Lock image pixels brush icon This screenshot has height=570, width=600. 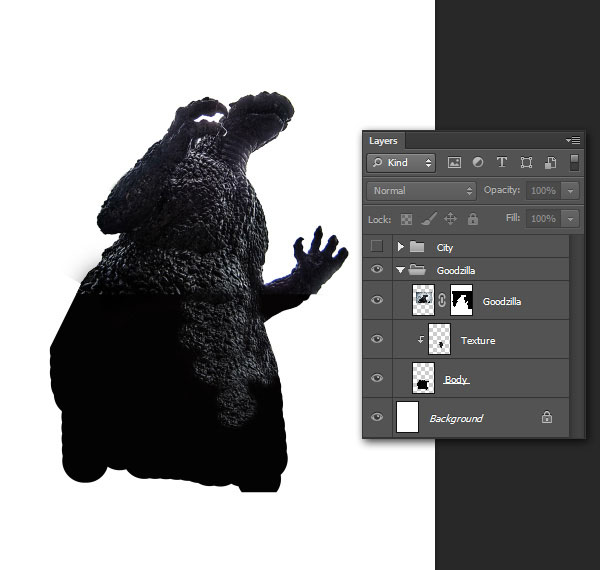pyautogui.click(x=429, y=219)
